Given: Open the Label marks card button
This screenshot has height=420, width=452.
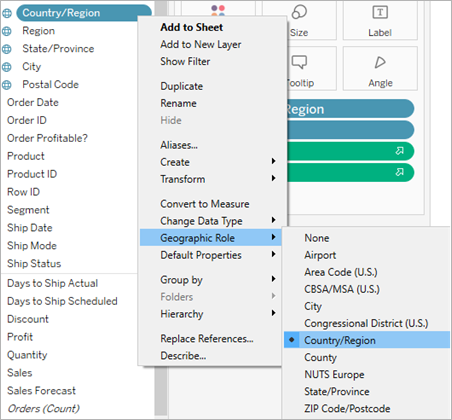Looking at the screenshot, I should (380, 20).
